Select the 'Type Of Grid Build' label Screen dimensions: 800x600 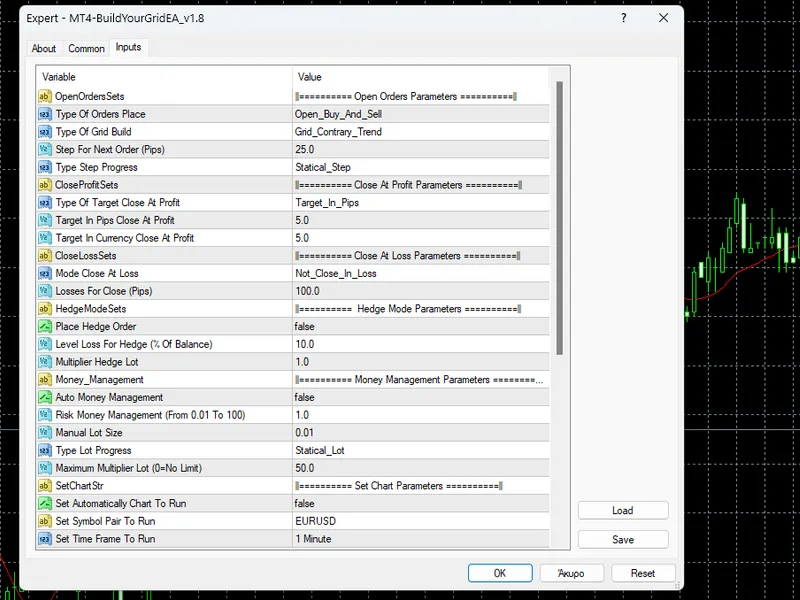pos(93,132)
